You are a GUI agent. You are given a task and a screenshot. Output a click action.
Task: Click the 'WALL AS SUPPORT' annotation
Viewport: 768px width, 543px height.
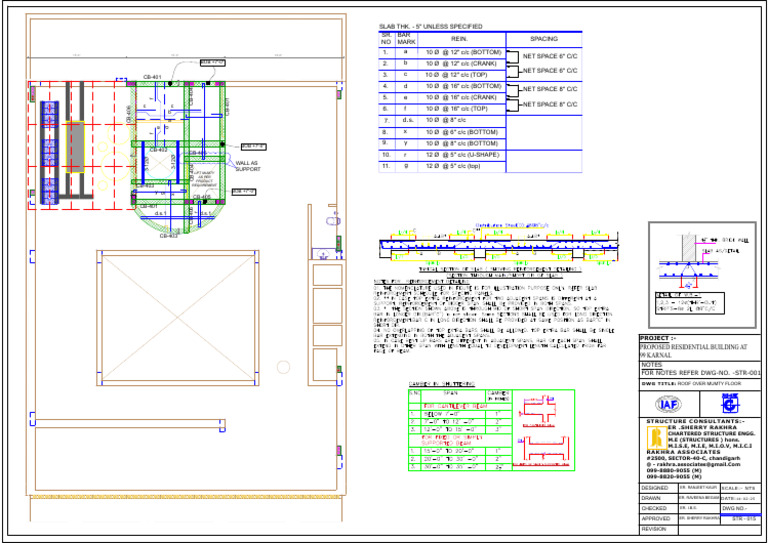[x=248, y=166]
